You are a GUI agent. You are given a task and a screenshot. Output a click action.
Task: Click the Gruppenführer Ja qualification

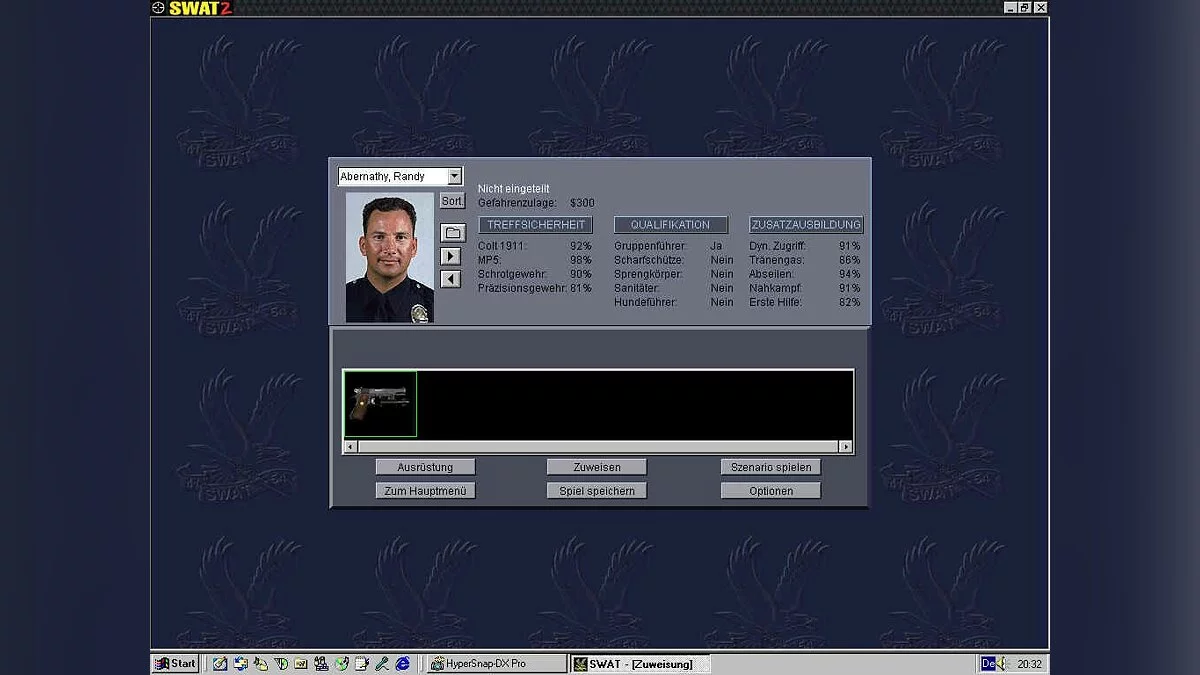click(x=716, y=246)
